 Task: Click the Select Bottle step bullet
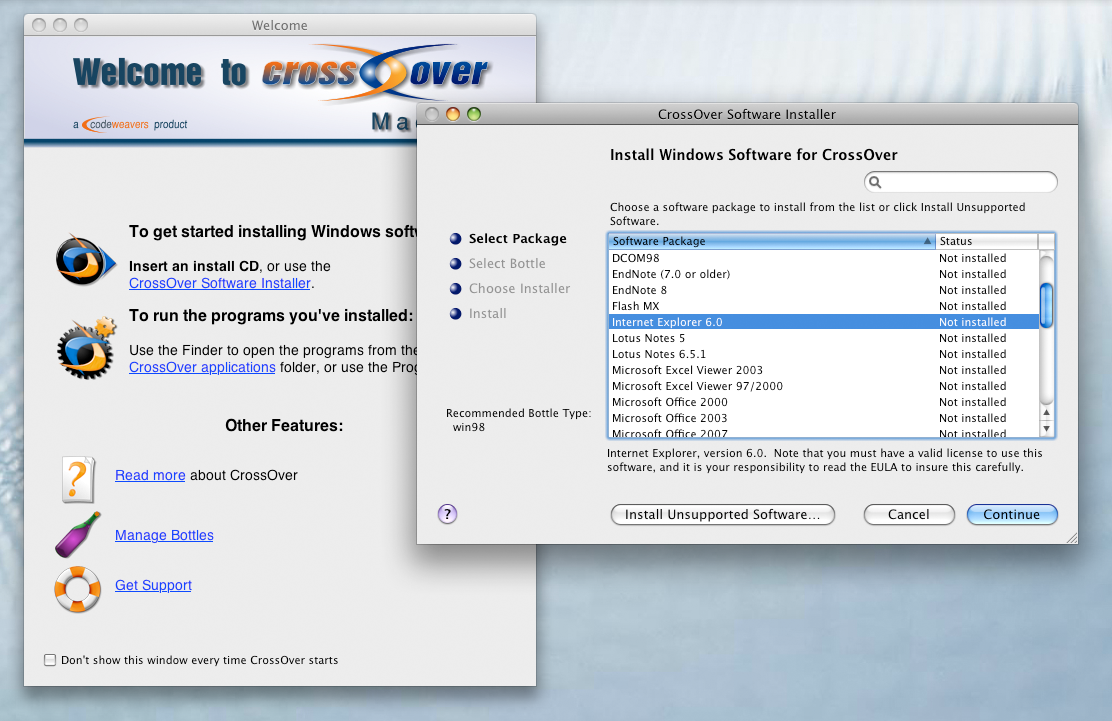pyautogui.click(x=455, y=264)
